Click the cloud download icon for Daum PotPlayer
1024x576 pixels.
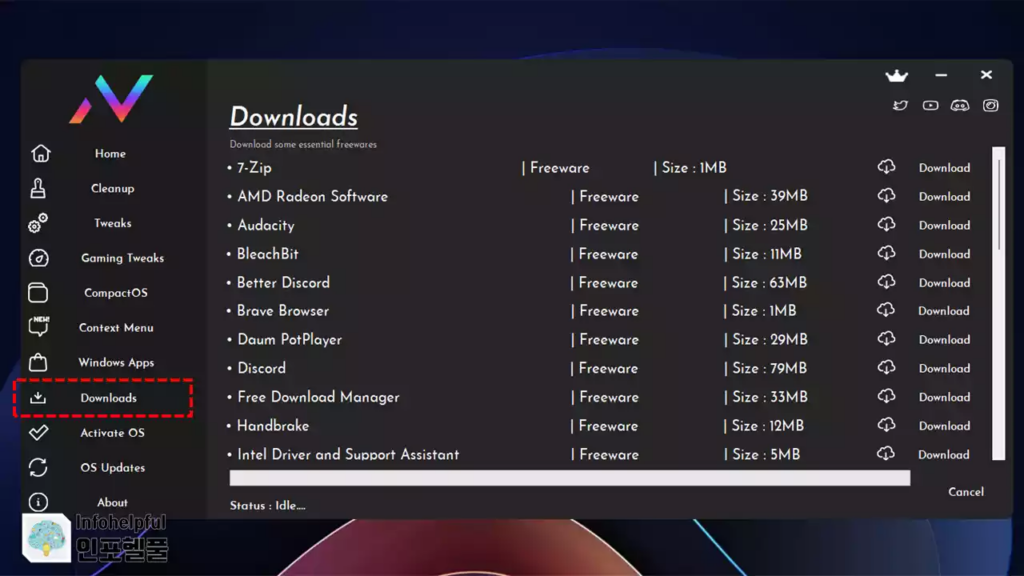886,339
